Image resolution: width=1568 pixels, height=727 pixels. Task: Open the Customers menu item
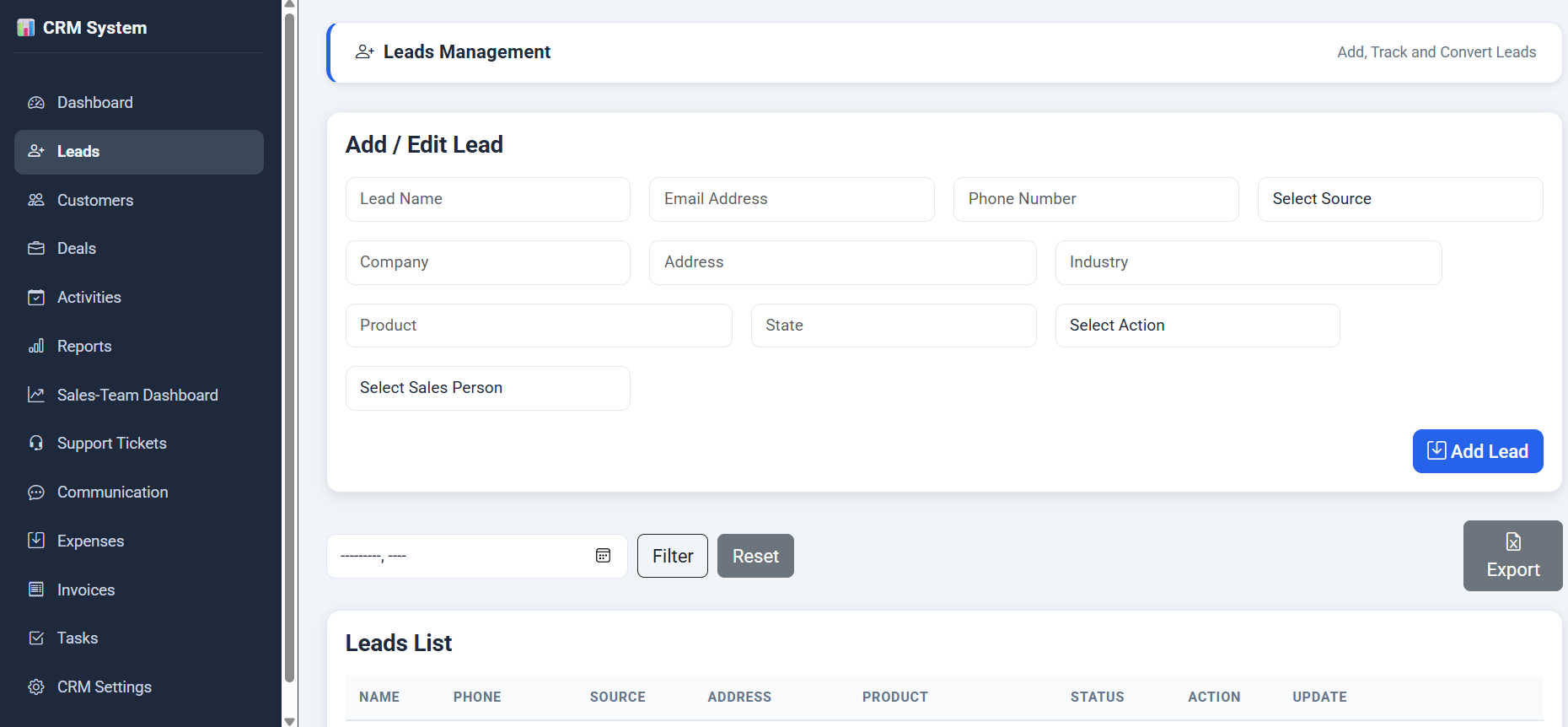[x=139, y=200]
